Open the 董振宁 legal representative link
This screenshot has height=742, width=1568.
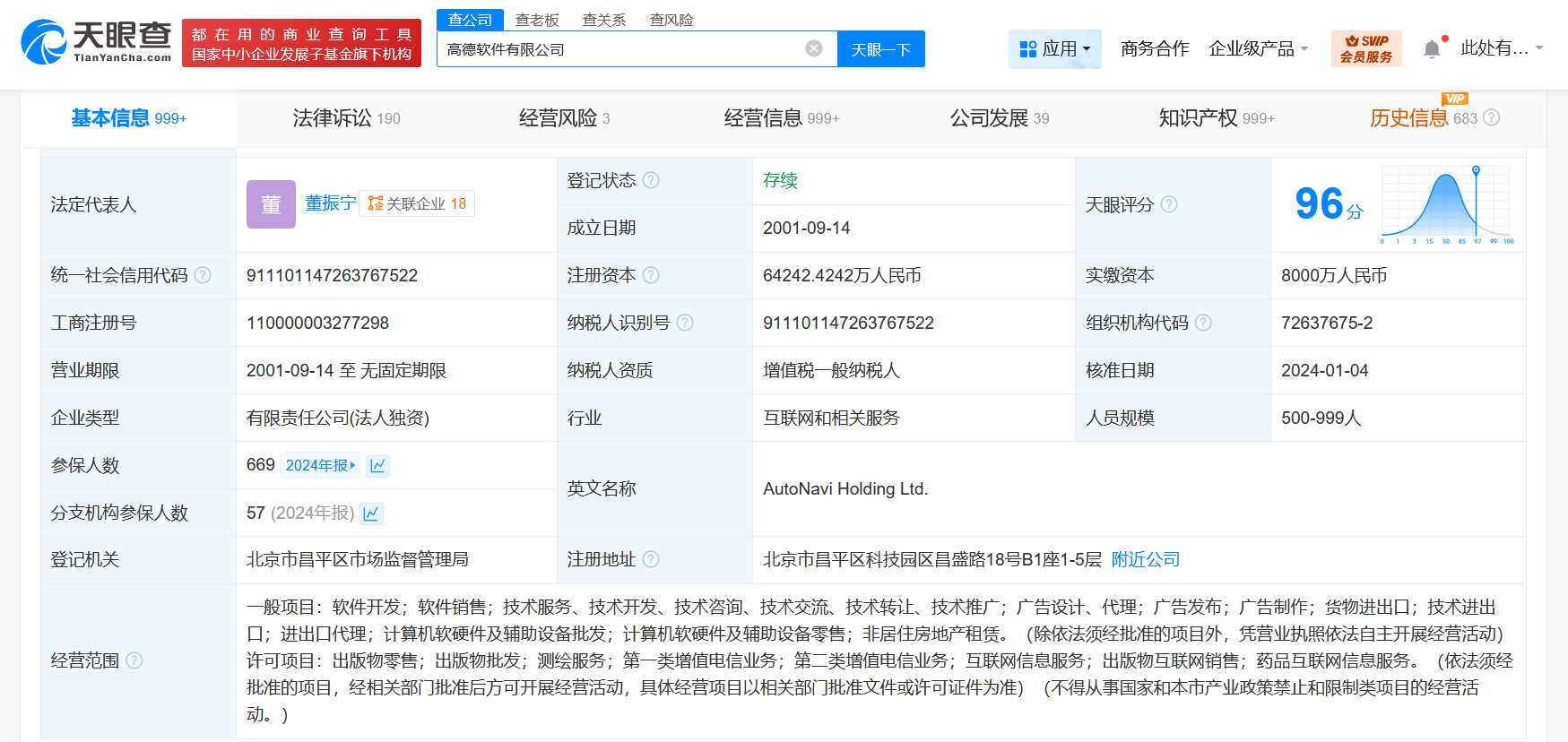330,203
